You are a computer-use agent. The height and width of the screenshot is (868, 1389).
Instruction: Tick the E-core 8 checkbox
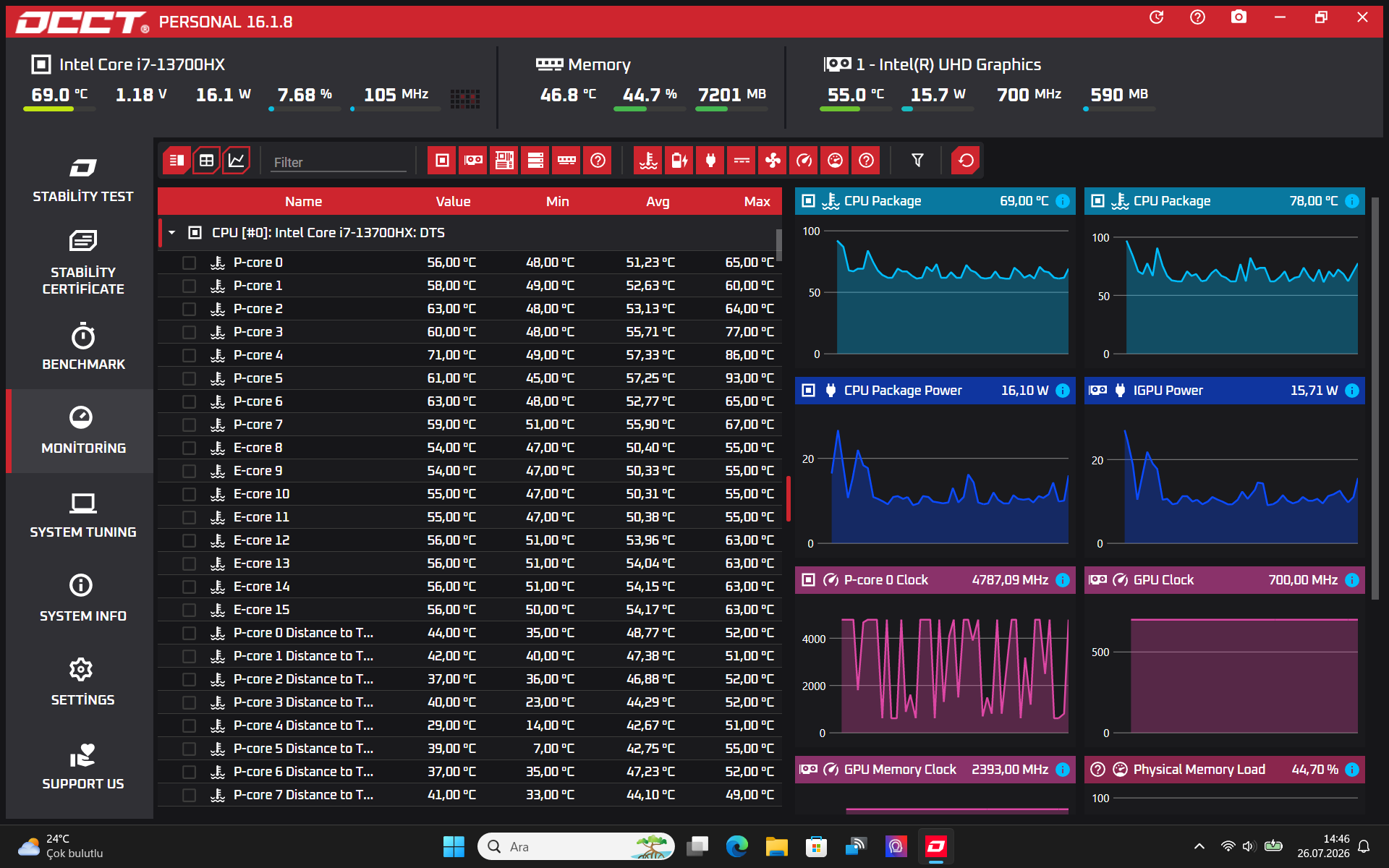pyautogui.click(x=190, y=448)
